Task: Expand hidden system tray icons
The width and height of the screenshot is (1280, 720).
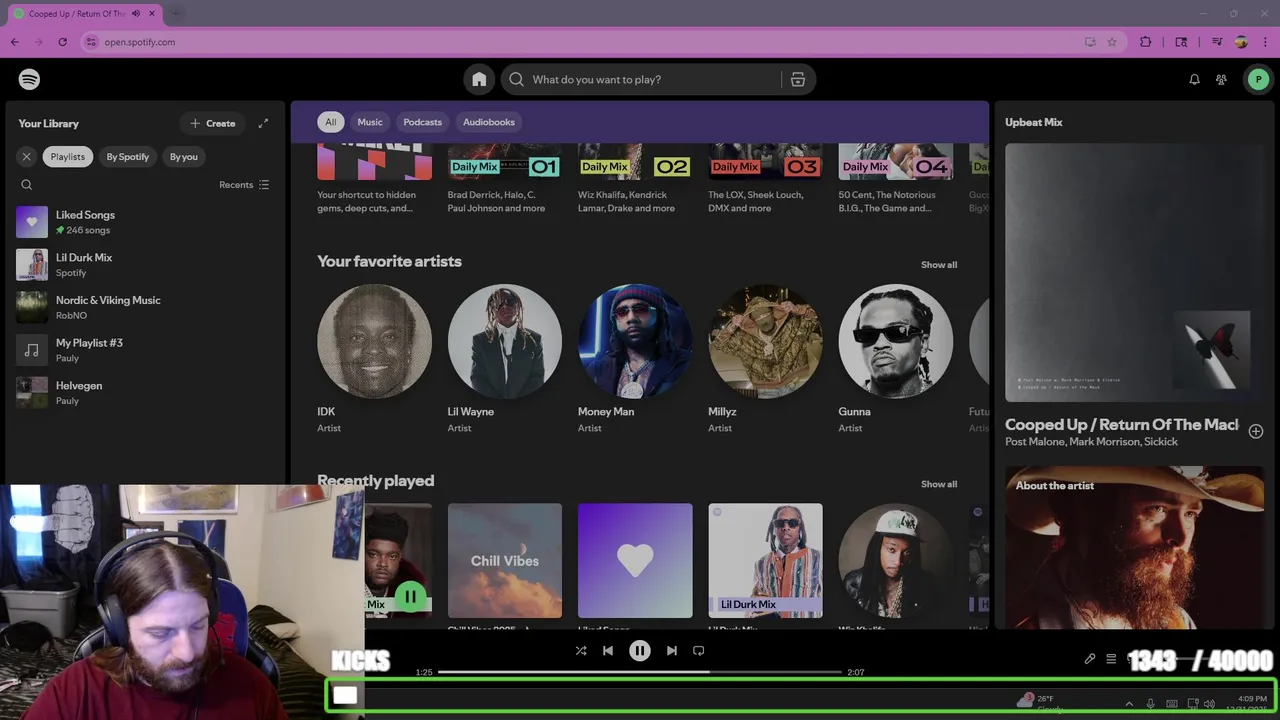Action: (x=1129, y=704)
